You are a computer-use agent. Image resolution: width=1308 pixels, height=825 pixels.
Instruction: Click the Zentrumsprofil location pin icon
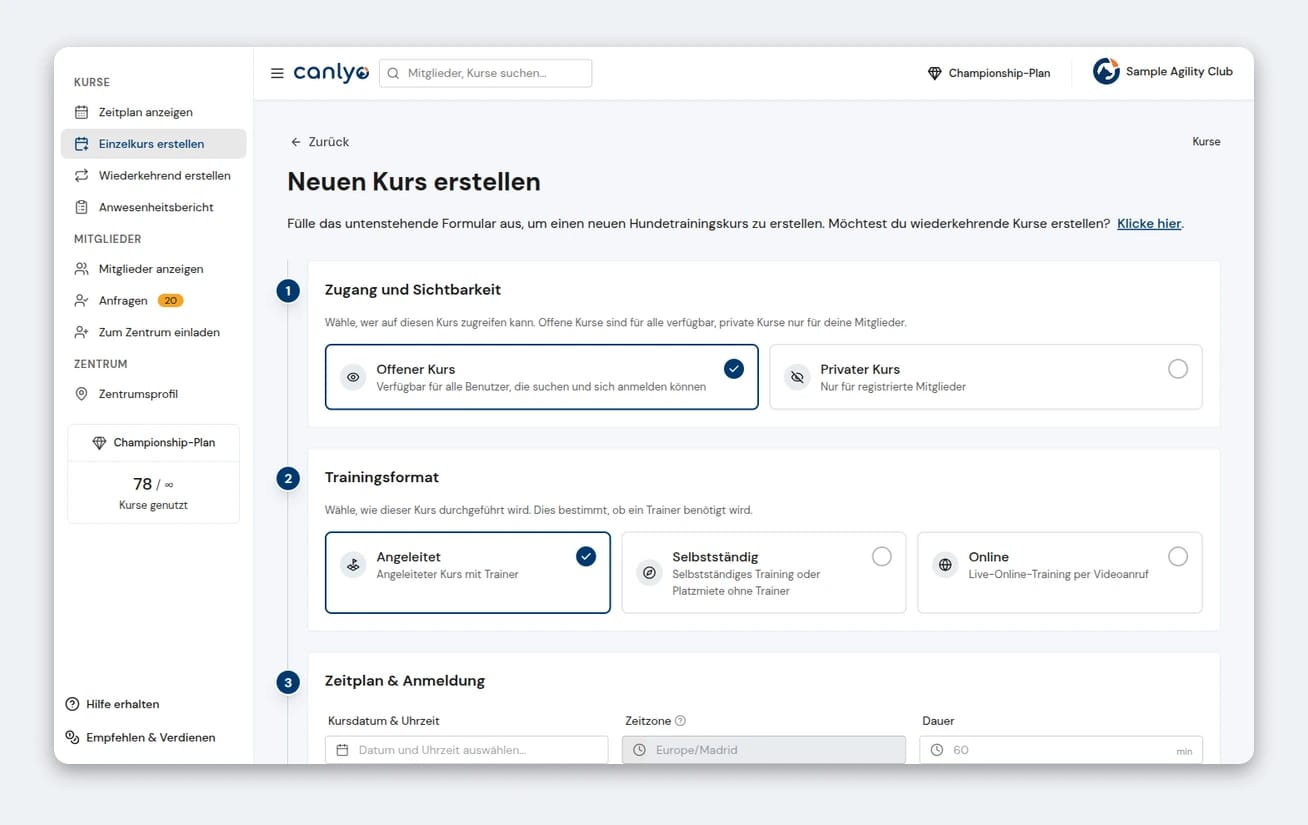pyautogui.click(x=82, y=394)
